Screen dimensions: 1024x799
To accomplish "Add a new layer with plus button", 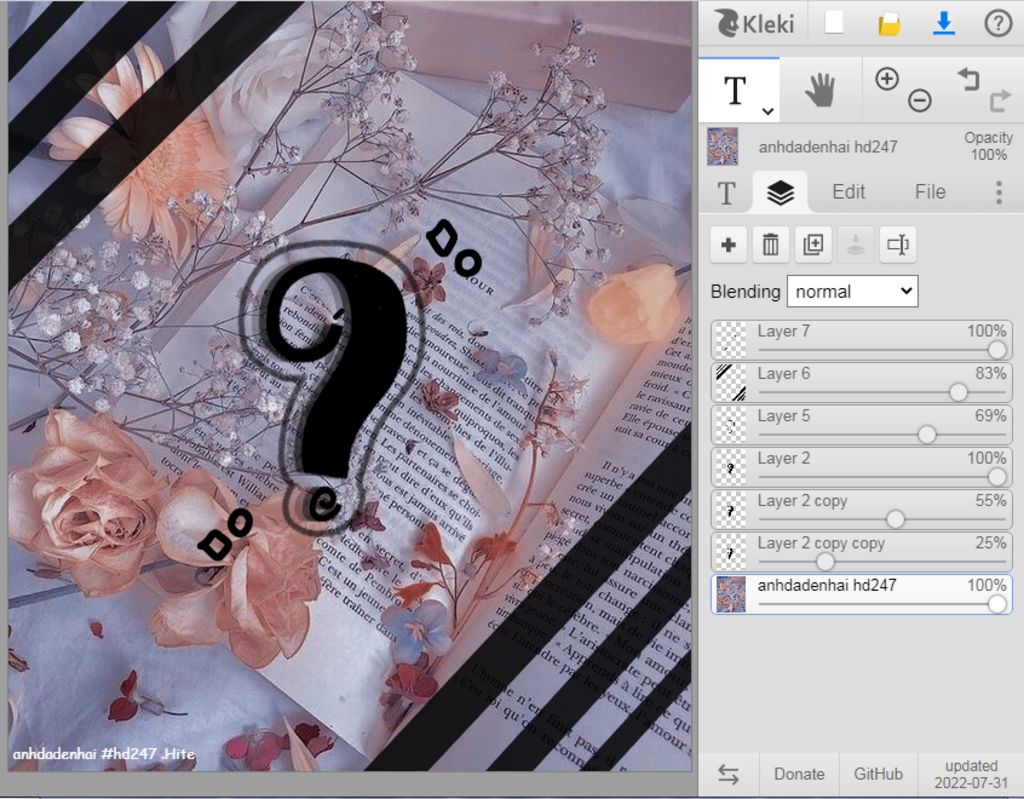I will [x=728, y=245].
